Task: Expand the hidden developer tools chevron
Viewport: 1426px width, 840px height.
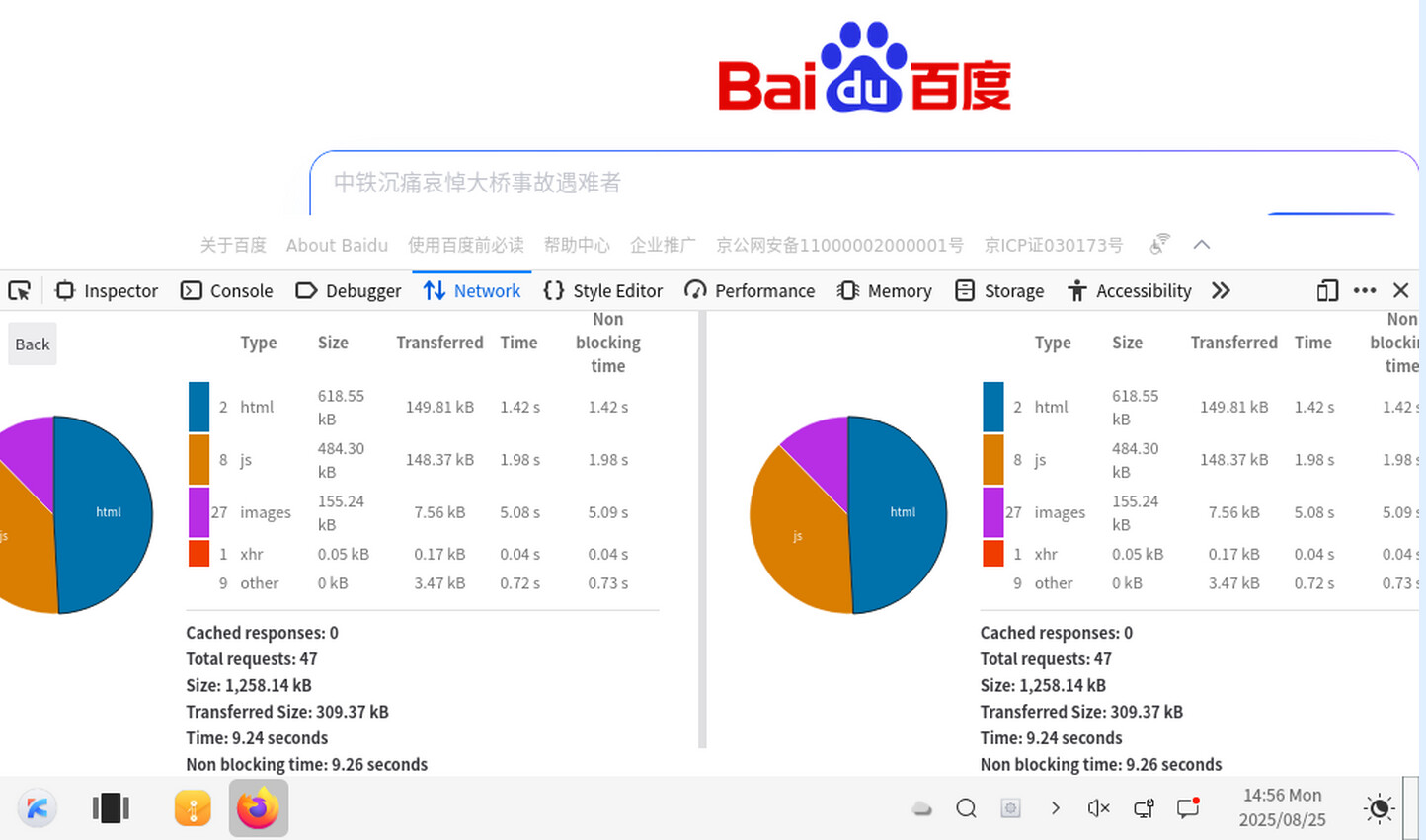Action: click(x=1222, y=290)
